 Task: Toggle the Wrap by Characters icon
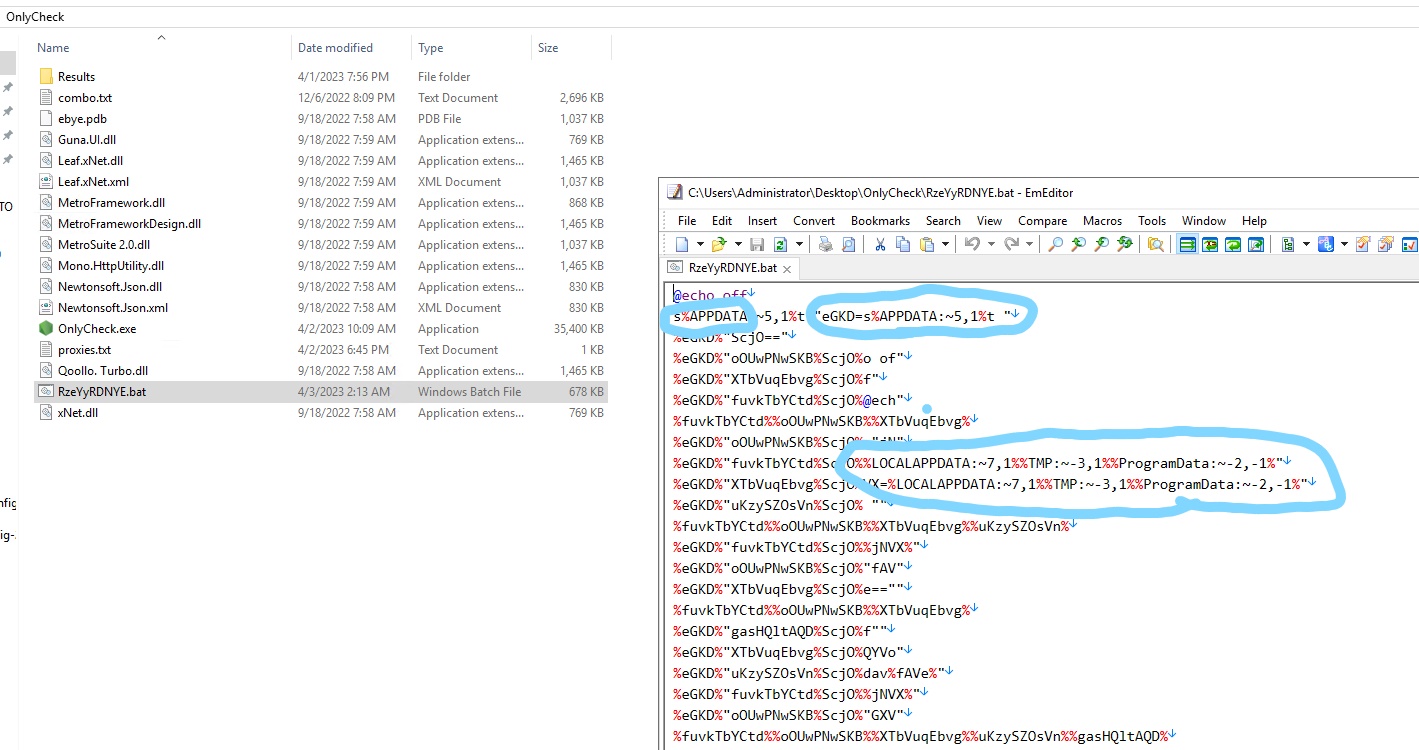coord(1210,244)
